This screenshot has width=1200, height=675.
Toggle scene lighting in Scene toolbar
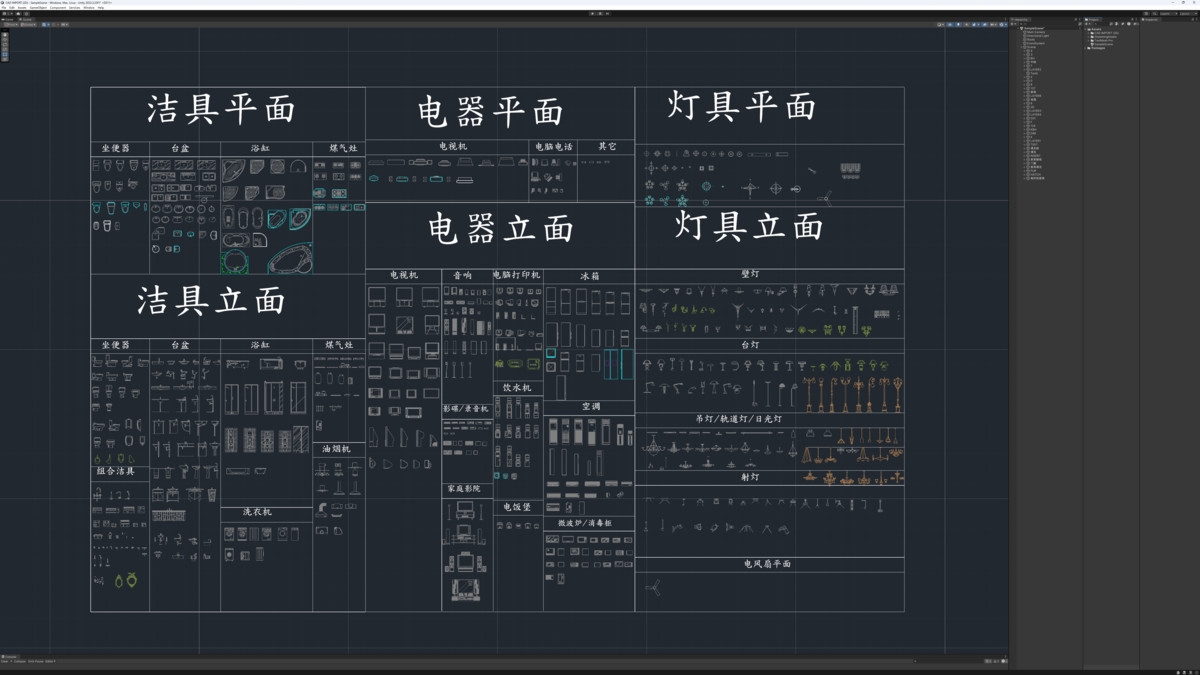point(958,24)
